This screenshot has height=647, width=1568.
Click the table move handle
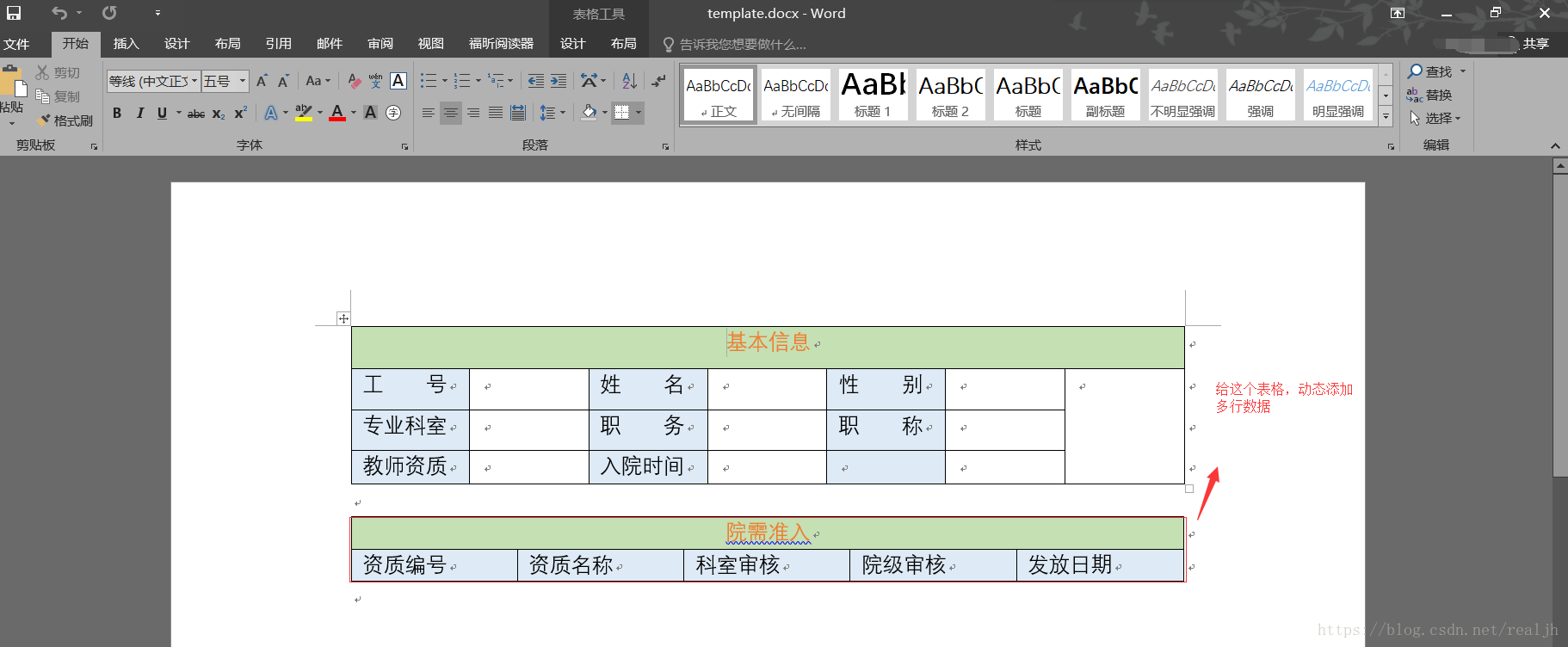tap(343, 318)
